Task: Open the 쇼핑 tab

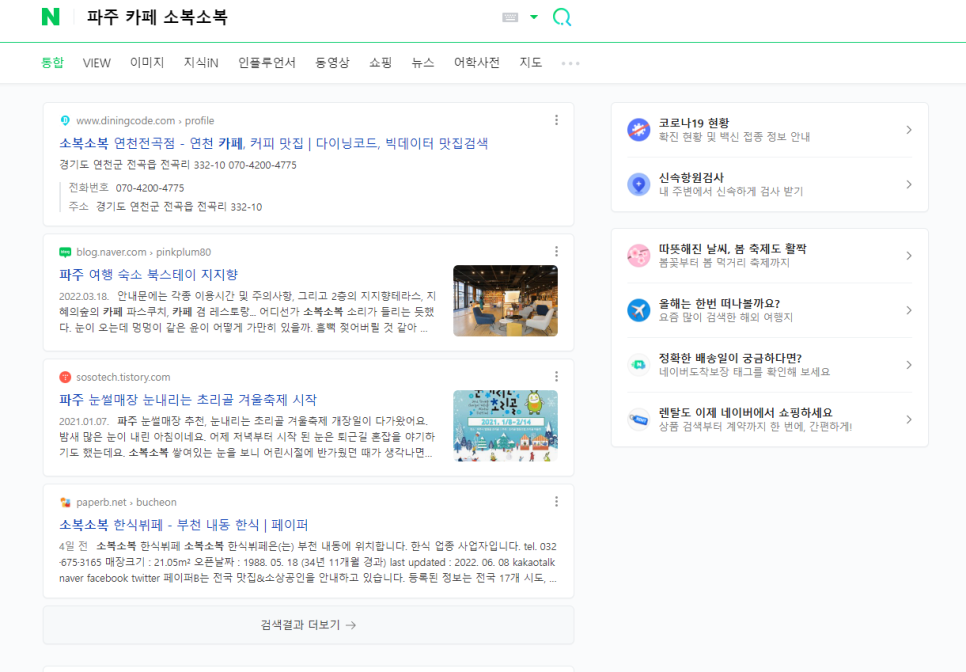Action: coord(381,63)
